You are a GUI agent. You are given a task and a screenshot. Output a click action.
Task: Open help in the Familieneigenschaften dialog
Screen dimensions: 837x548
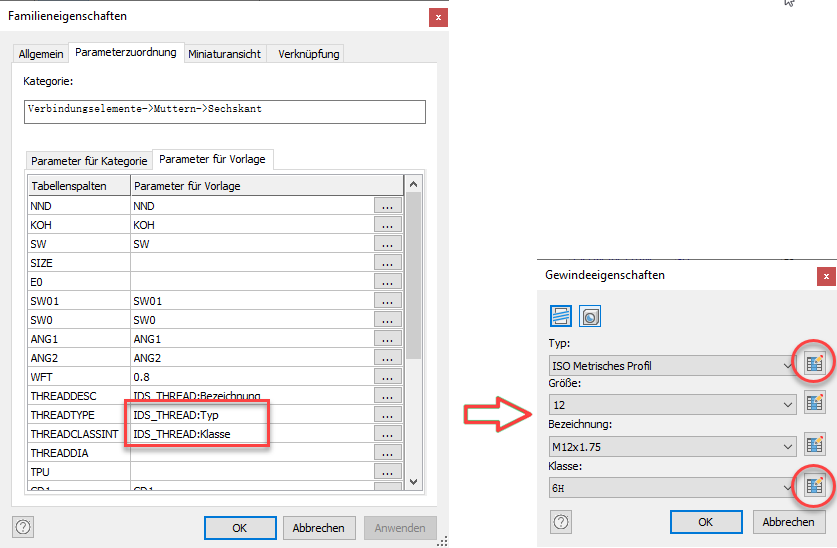[23, 527]
